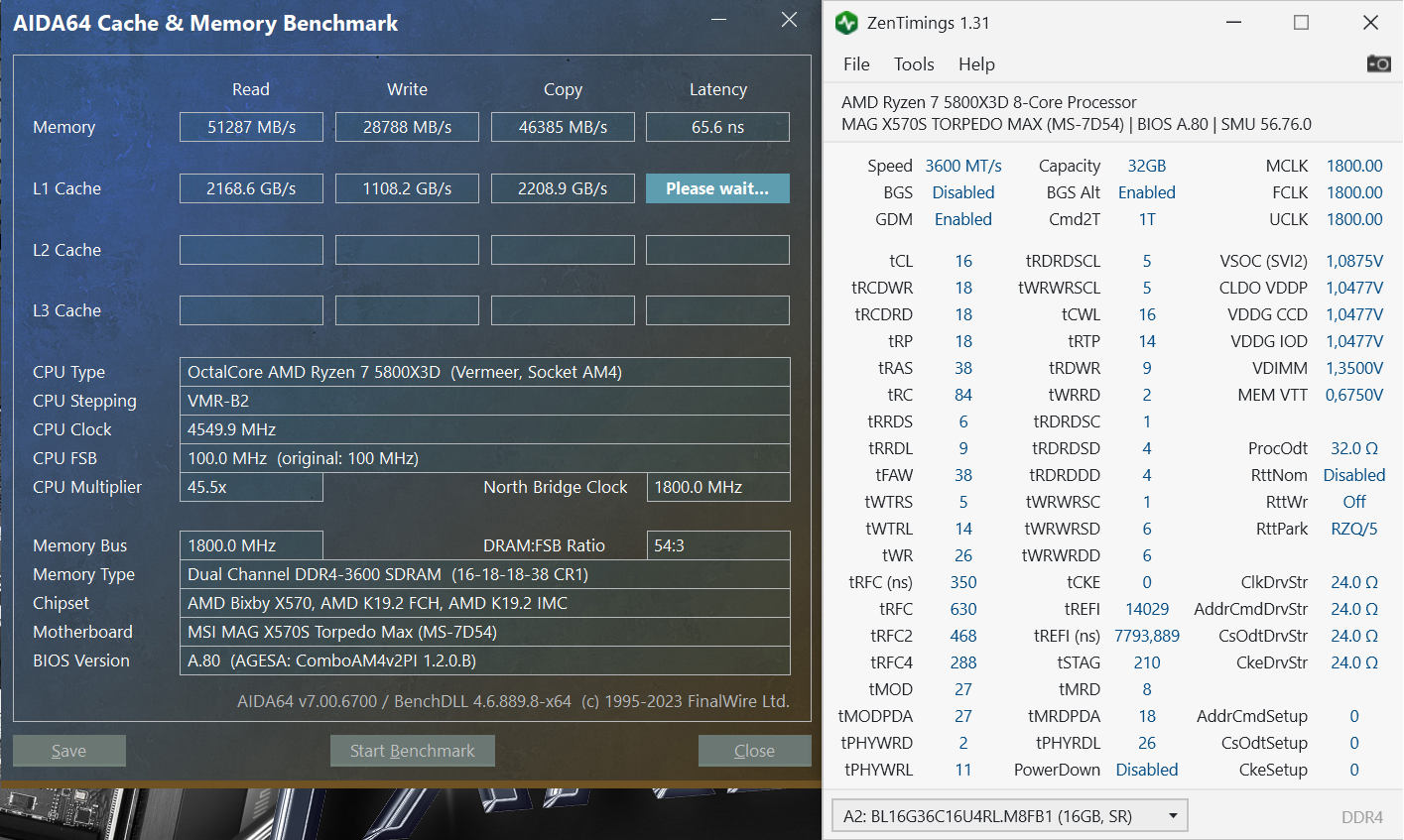This screenshot has height=840, width=1404.
Task: Select the L1 Cache Write value 1108.2 GB/s
Action: pyautogui.click(x=407, y=188)
